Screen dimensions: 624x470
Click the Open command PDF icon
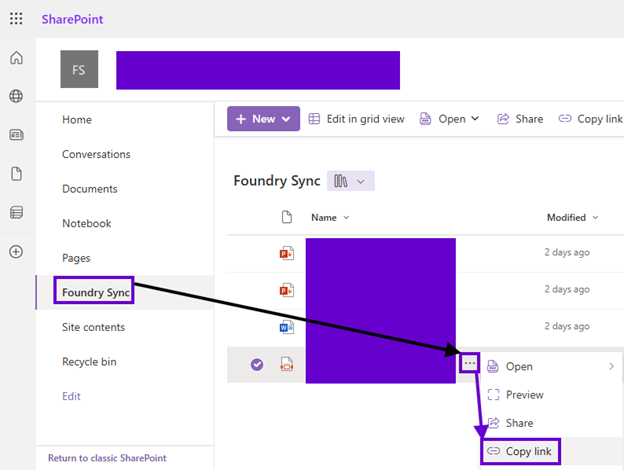coord(425,119)
